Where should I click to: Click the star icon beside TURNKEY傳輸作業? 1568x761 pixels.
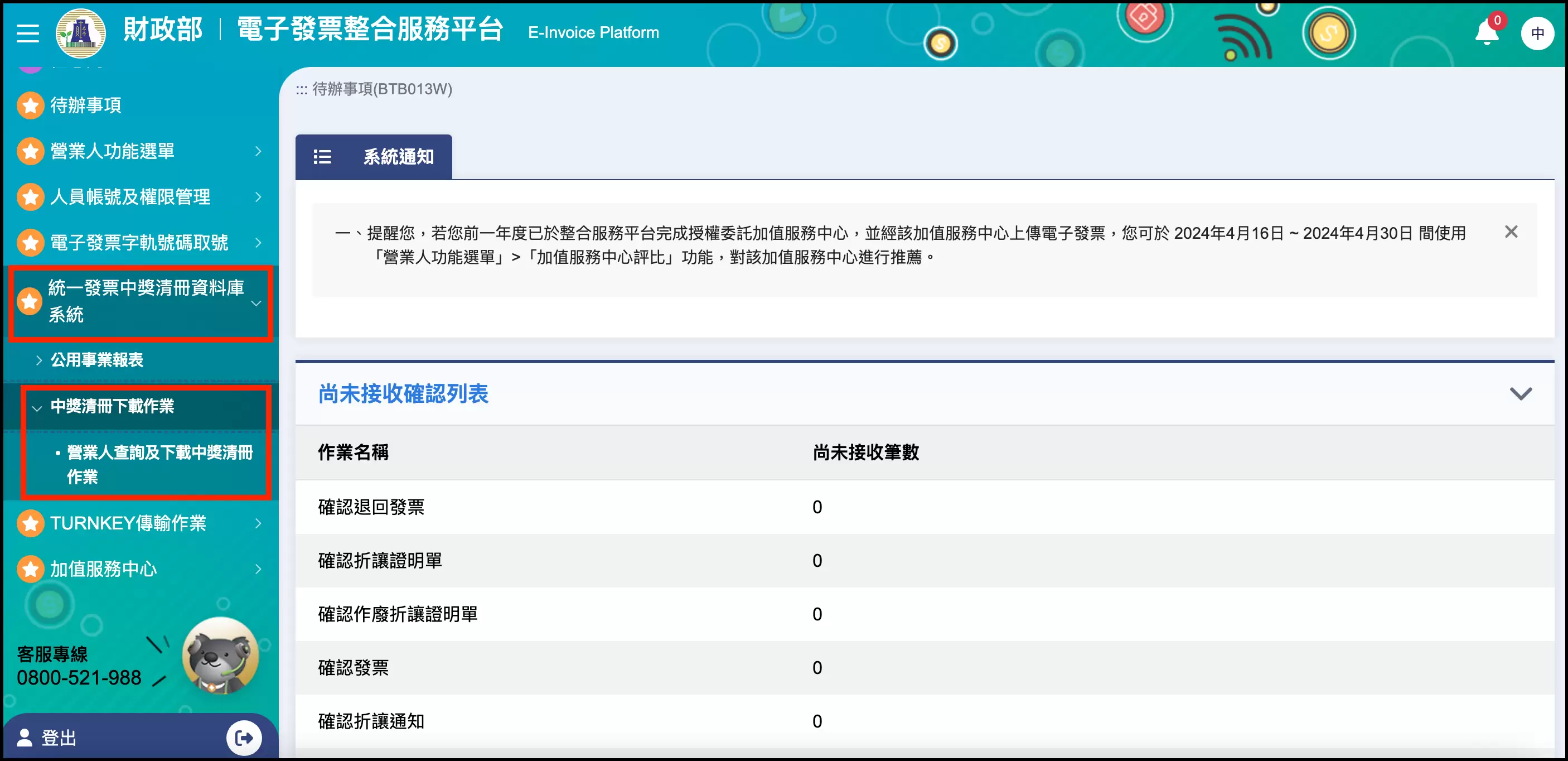tap(30, 523)
